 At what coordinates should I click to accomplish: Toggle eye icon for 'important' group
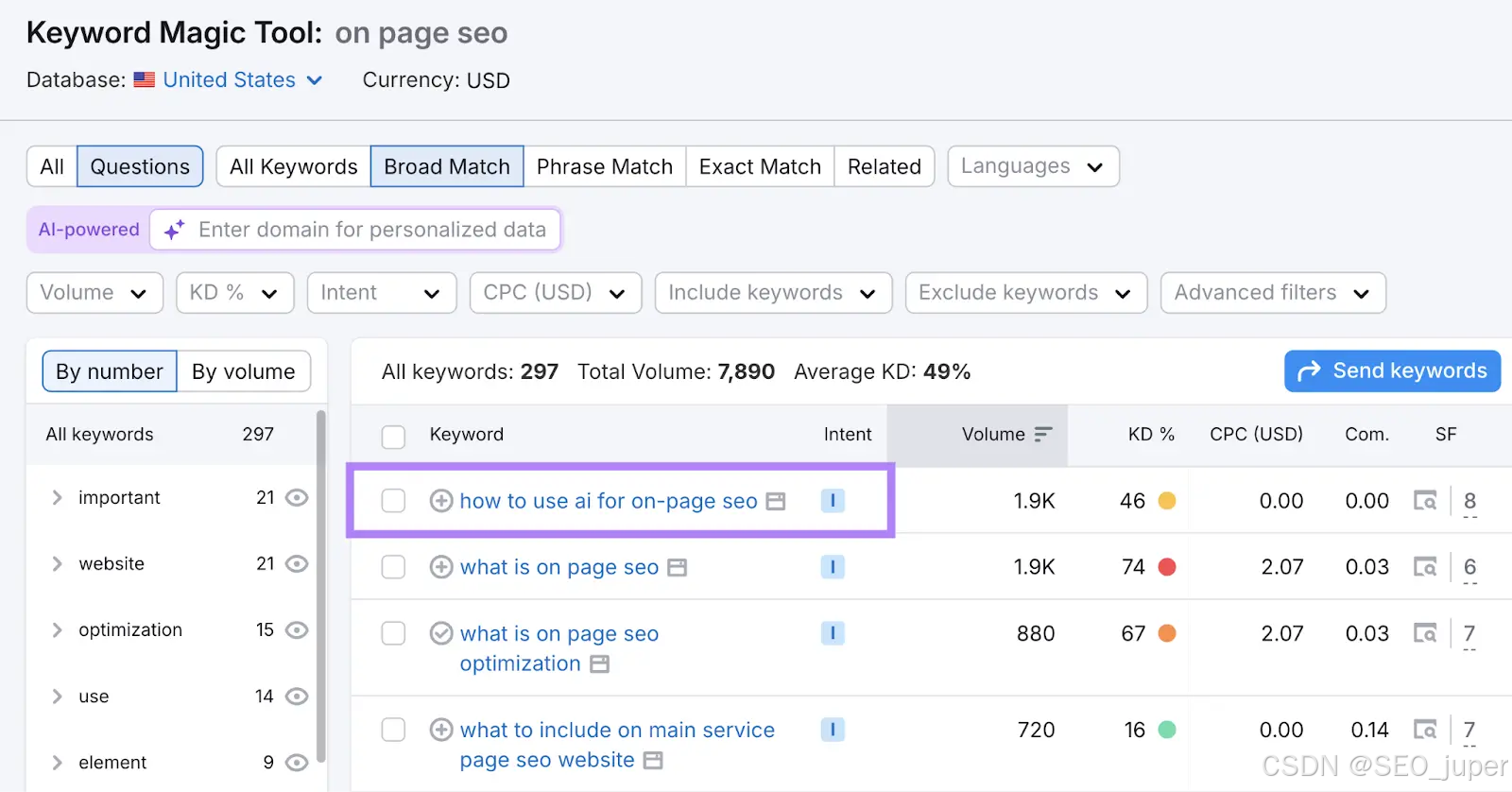(x=297, y=498)
